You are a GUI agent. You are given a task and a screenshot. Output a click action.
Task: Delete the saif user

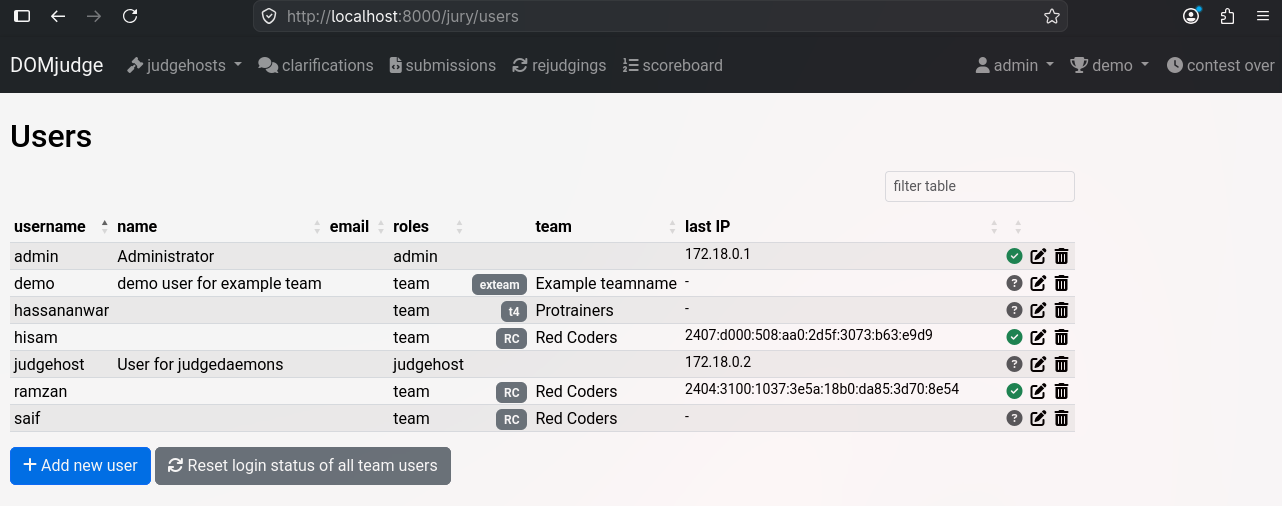click(x=1062, y=418)
